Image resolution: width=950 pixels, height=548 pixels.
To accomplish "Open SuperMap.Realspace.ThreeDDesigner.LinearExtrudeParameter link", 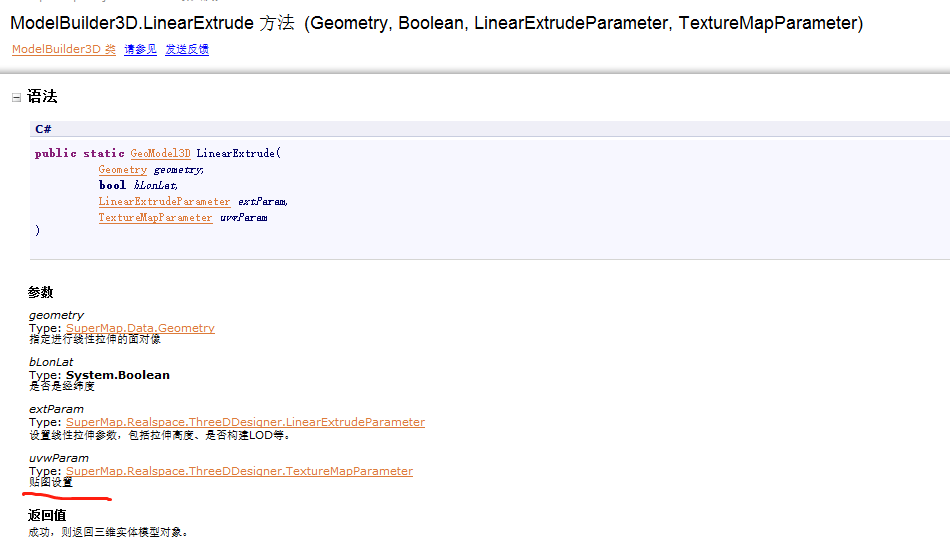I will click(245, 422).
